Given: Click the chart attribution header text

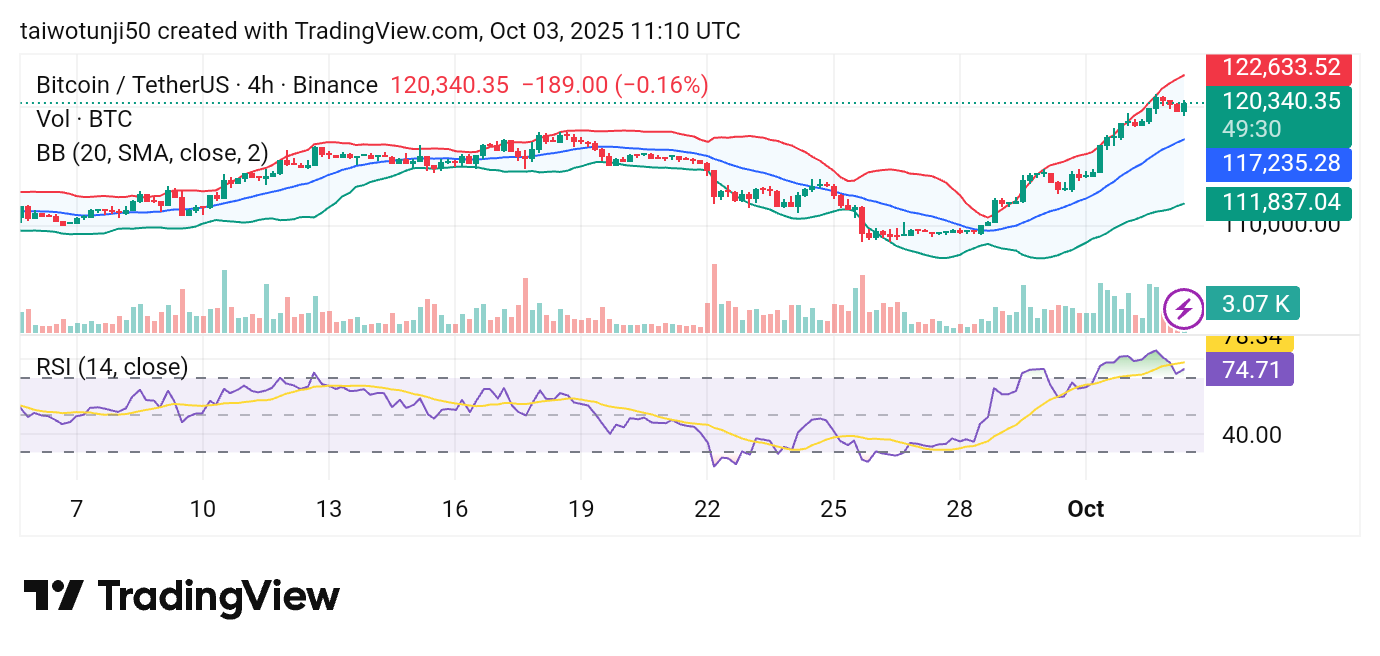Looking at the screenshot, I should point(381,31).
